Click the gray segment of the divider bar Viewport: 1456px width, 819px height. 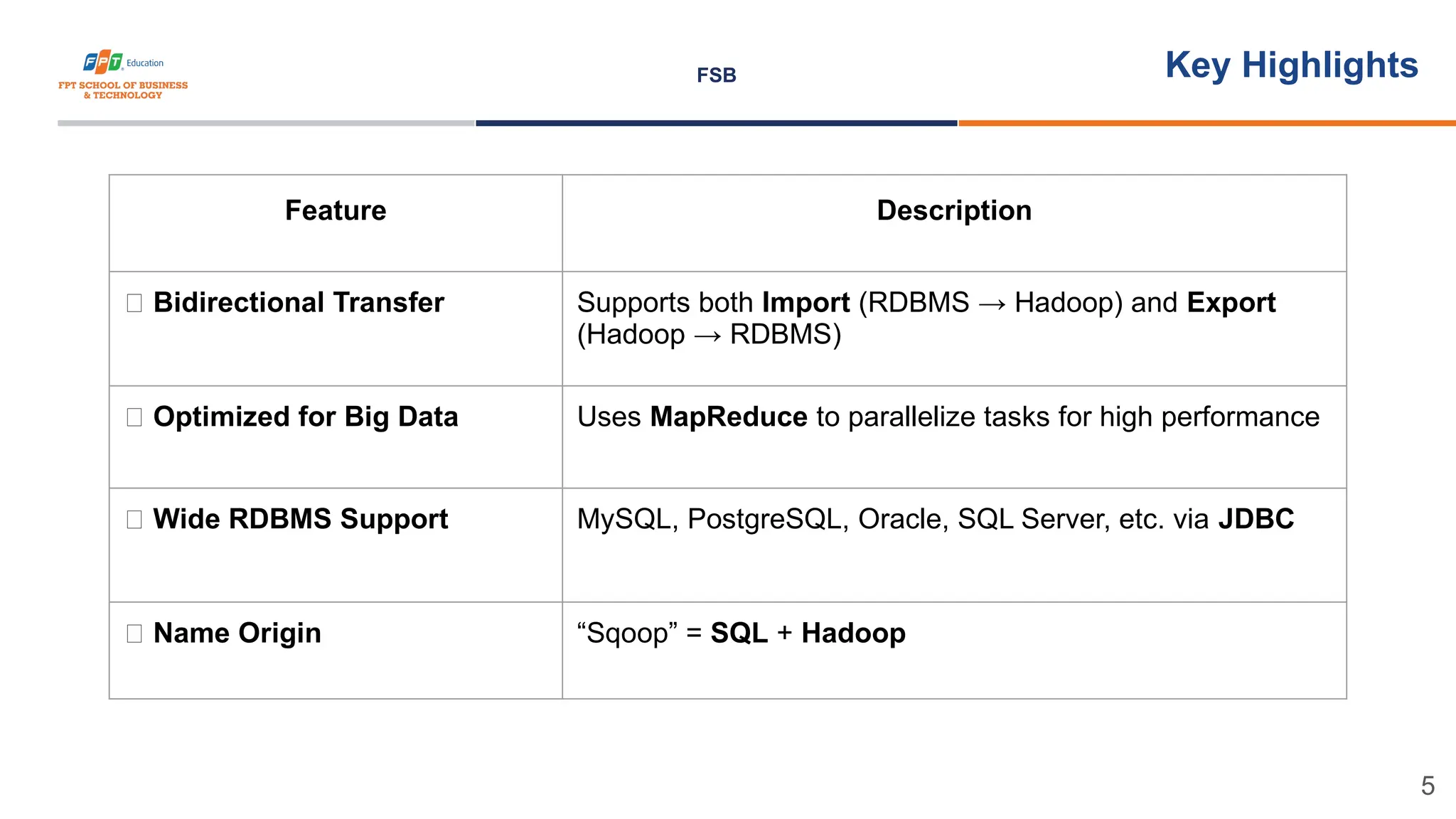tap(266, 123)
